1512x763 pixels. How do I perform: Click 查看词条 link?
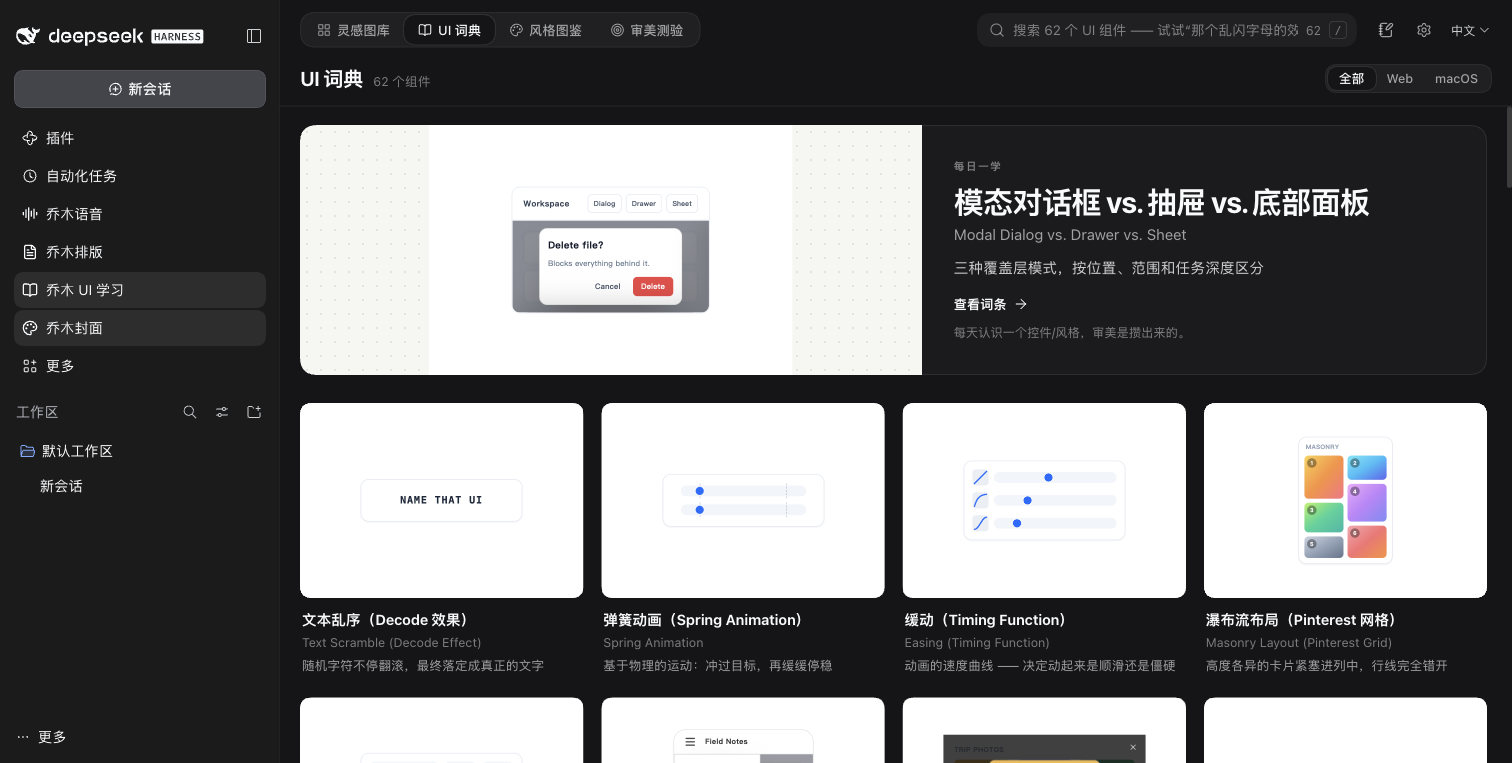990,304
